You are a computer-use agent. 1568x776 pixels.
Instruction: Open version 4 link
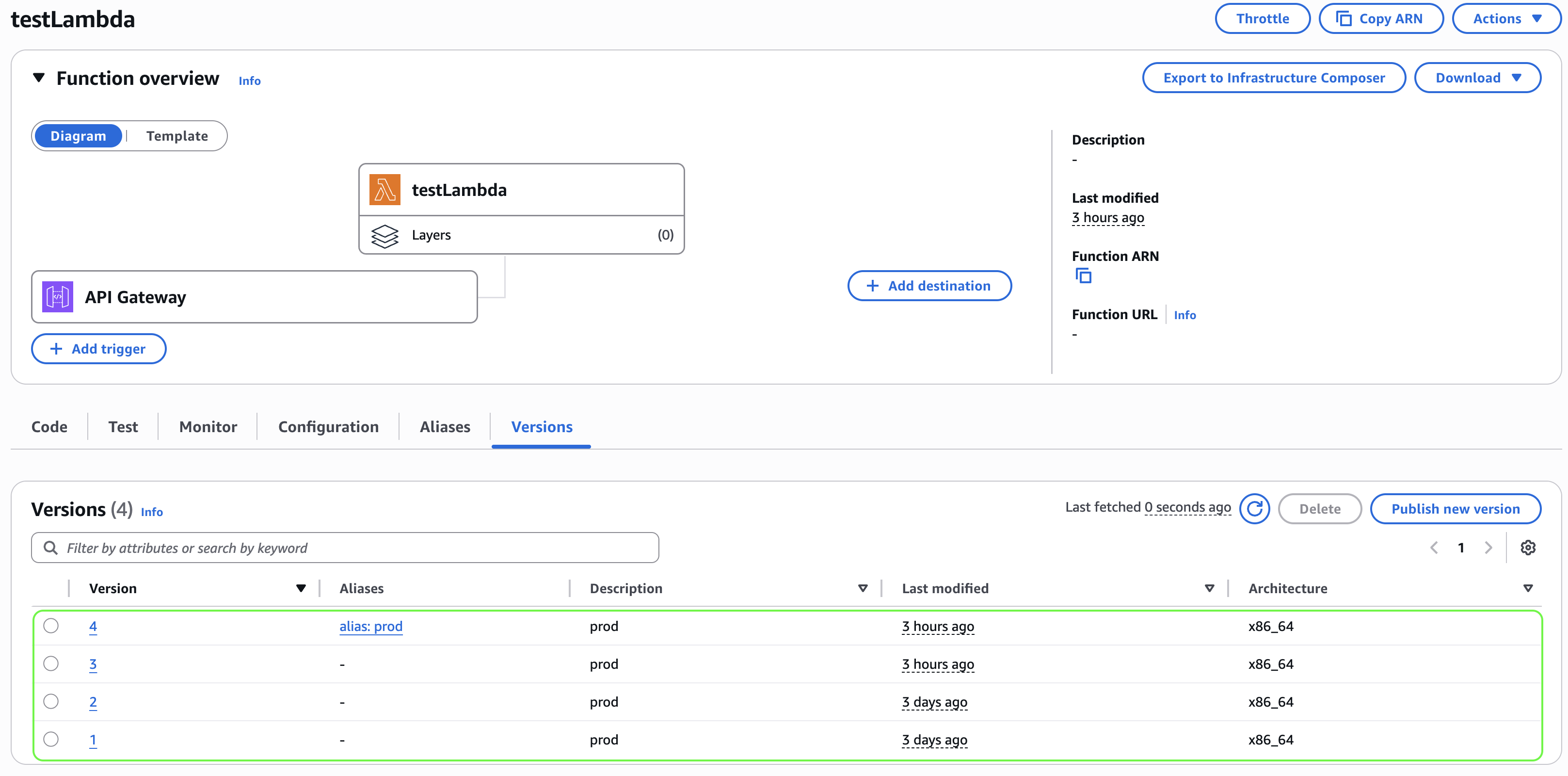tap(93, 626)
